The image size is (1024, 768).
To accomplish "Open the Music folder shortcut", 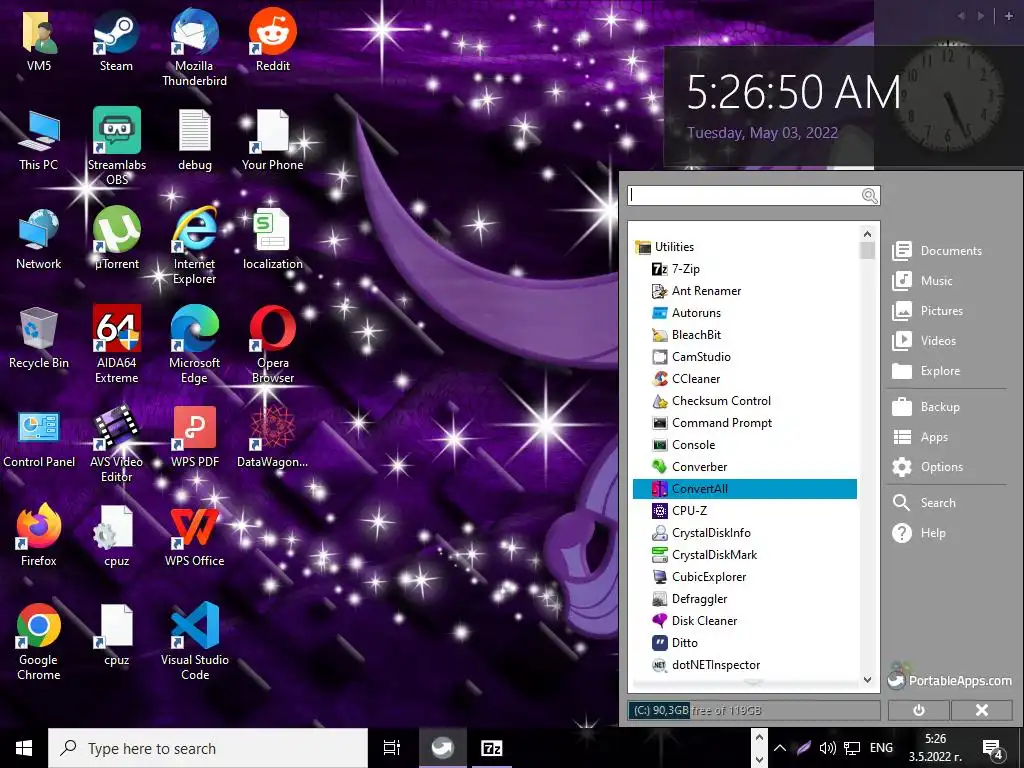I will [x=922, y=281].
